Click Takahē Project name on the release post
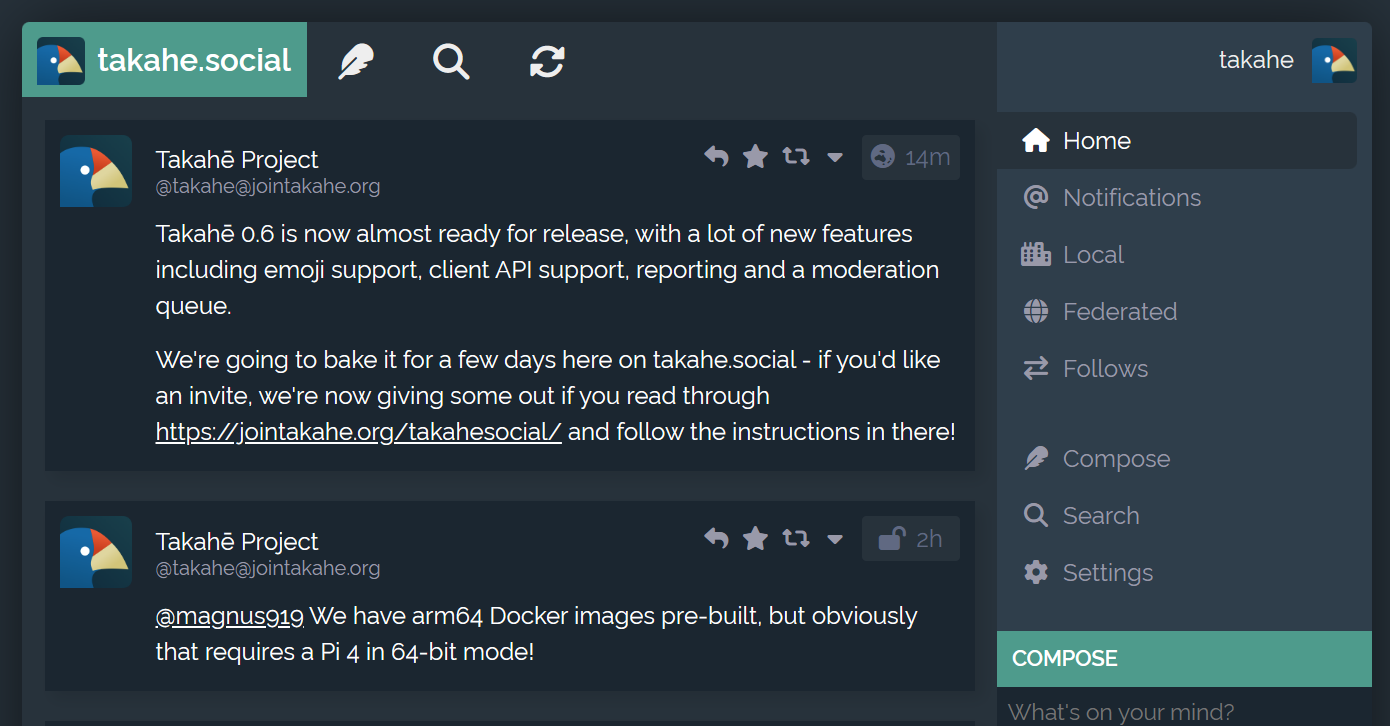The image size is (1390, 726). (237, 159)
